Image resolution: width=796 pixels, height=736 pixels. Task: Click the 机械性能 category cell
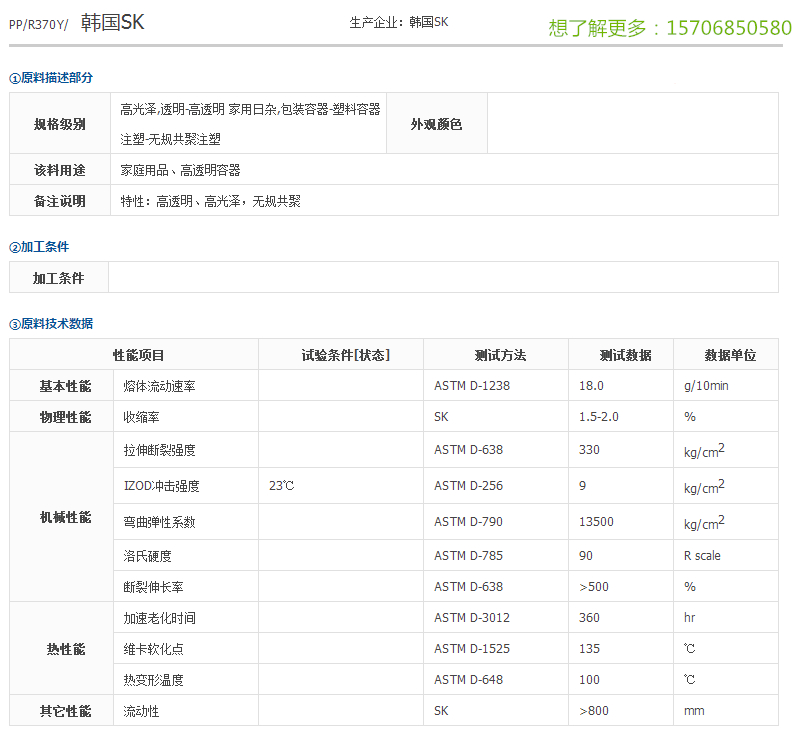(x=61, y=517)
